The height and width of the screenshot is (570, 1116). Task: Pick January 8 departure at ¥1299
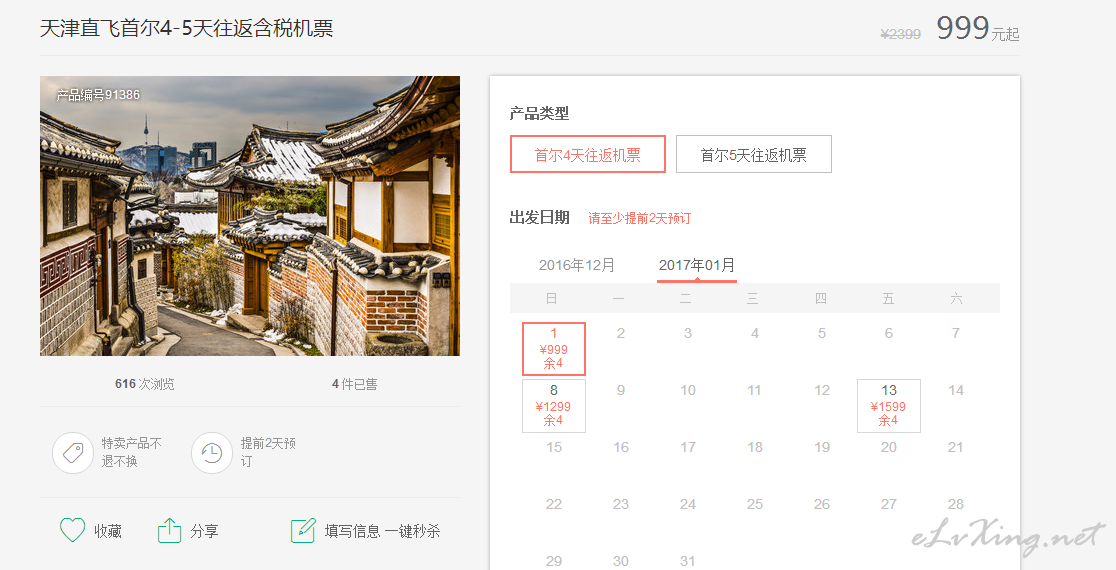point(554,406)
